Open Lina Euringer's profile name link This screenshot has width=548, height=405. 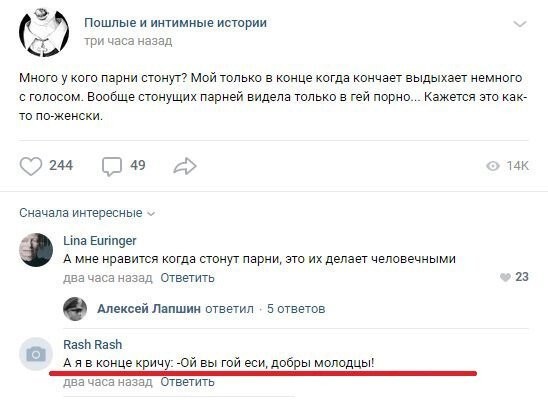pos(100,241)
